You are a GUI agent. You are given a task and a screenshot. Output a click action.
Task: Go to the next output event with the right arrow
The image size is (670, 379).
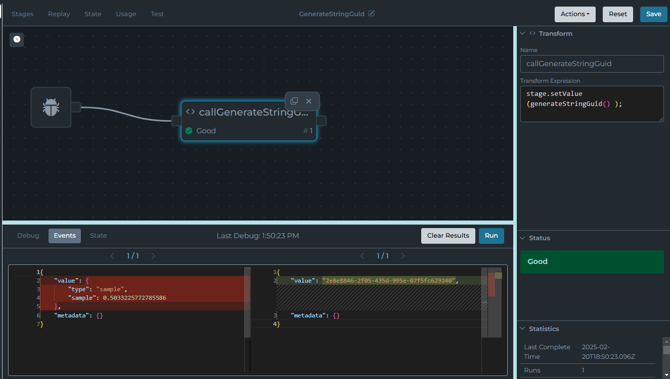[x=403, y=256]
